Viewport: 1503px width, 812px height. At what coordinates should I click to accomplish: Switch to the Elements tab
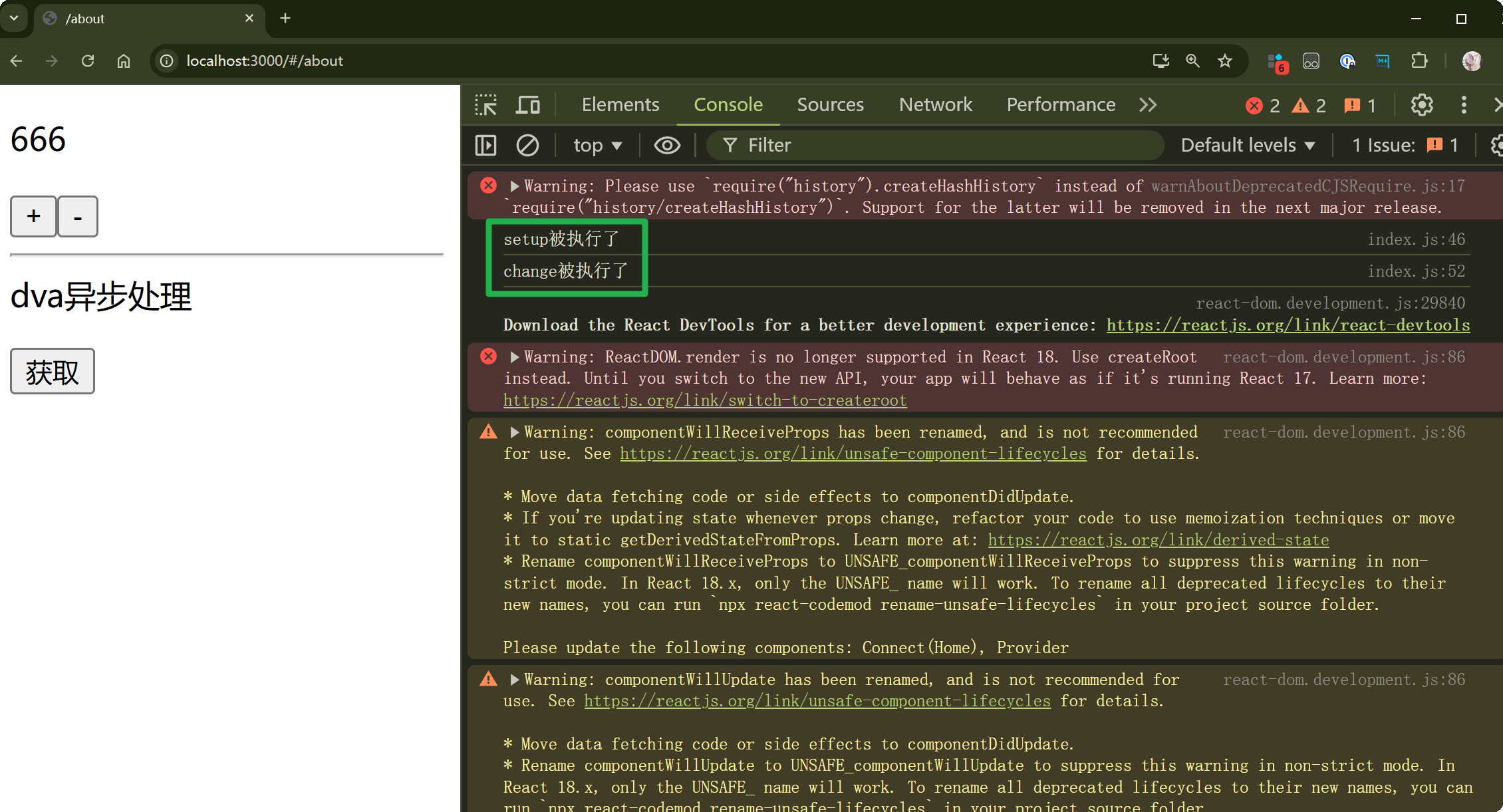click(x=620, y=105)
